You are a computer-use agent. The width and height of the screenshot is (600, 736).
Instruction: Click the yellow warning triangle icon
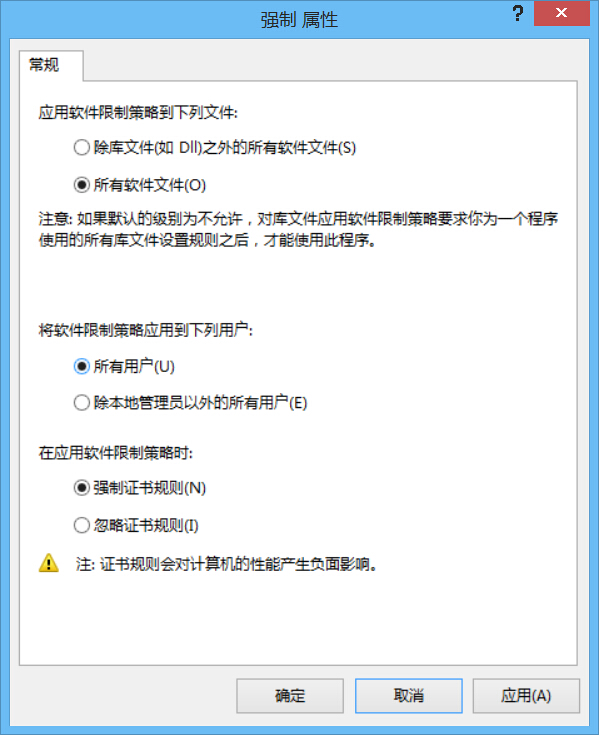click(49, 563)
